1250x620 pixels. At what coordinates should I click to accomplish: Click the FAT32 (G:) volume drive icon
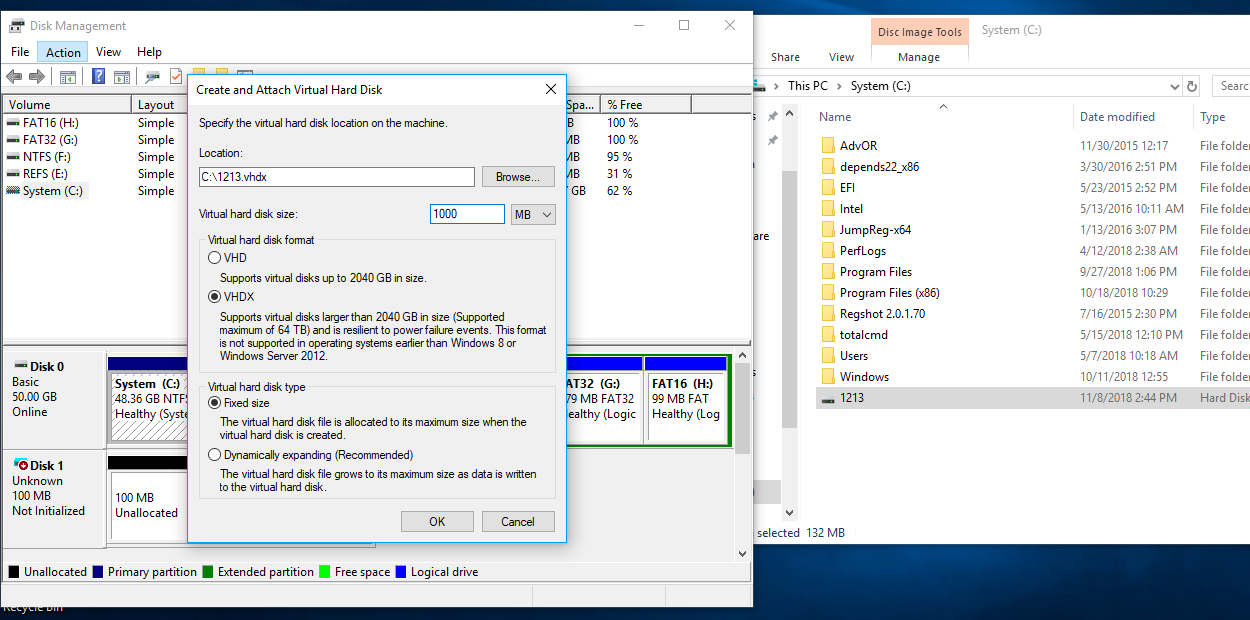click(13, 140)
